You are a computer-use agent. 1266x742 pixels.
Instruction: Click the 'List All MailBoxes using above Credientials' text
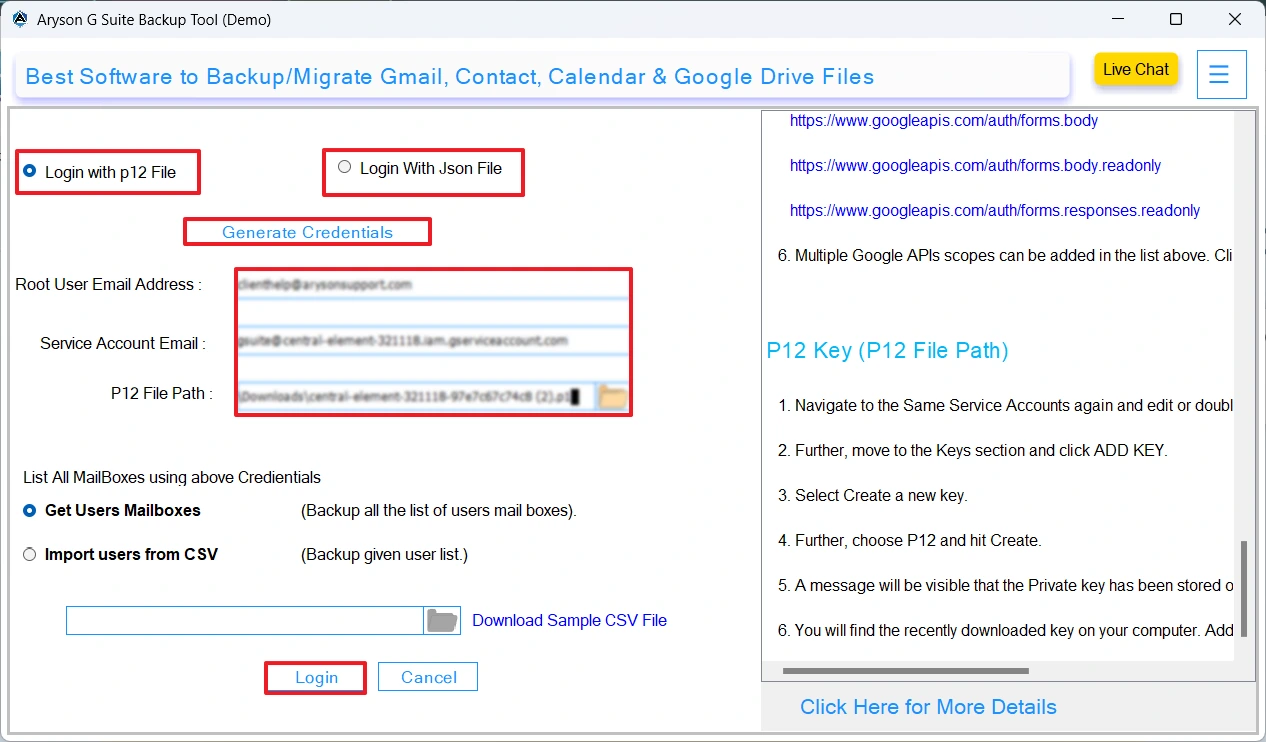click(172, 478)
